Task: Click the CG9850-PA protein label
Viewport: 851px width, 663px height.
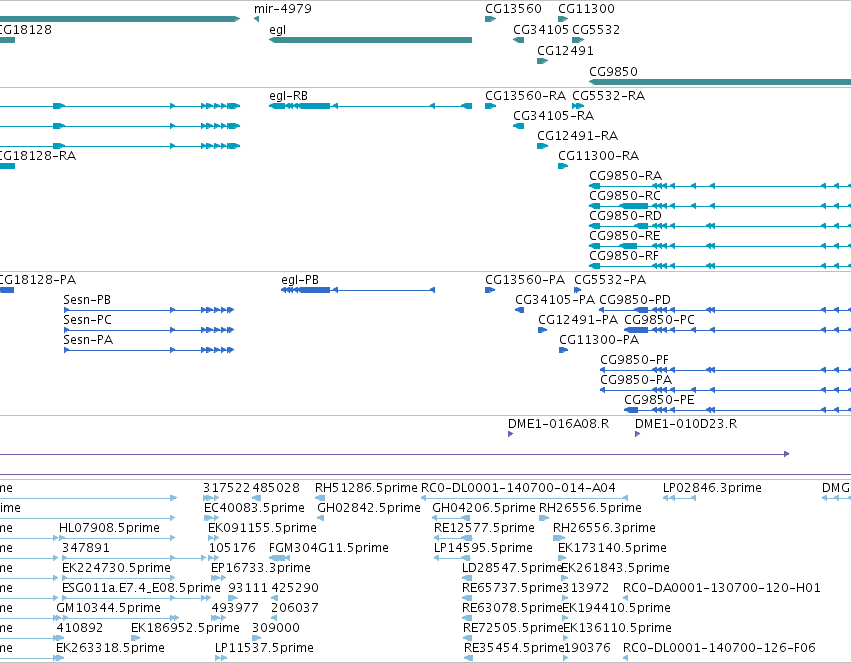Action: 636,379
